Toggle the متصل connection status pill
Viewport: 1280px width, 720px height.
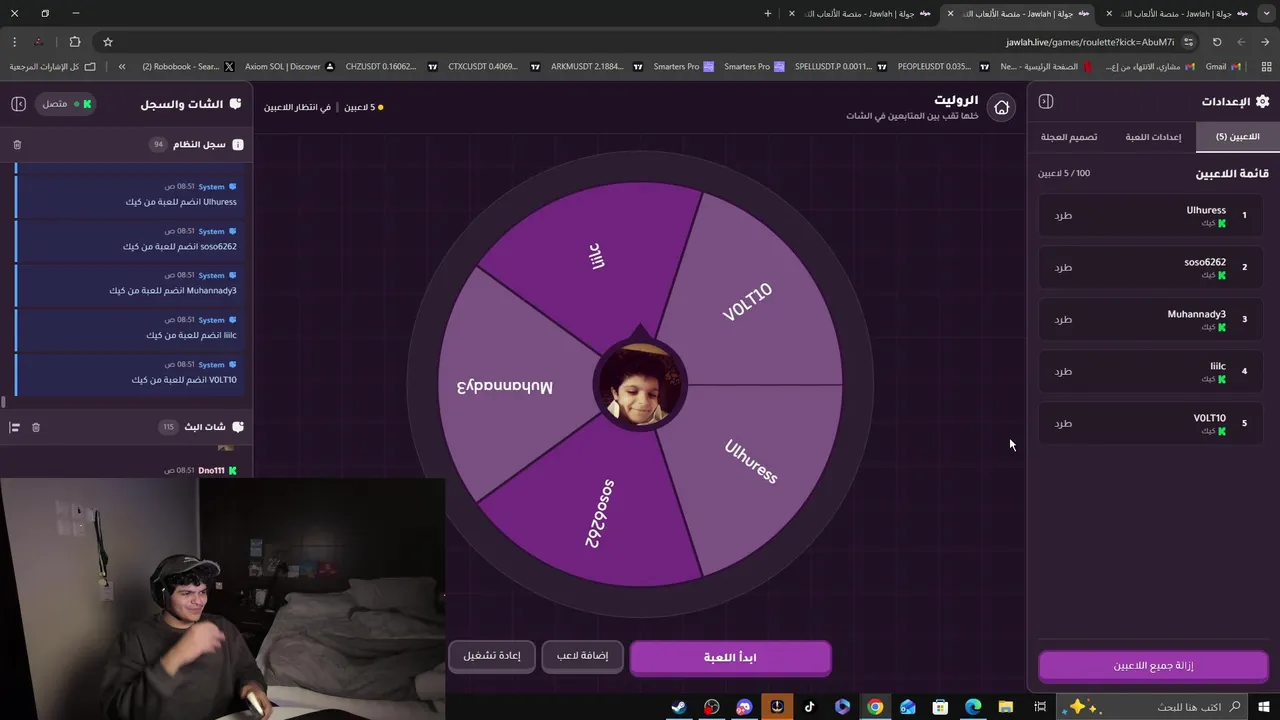pyautogui.click(x=67, y=104)
